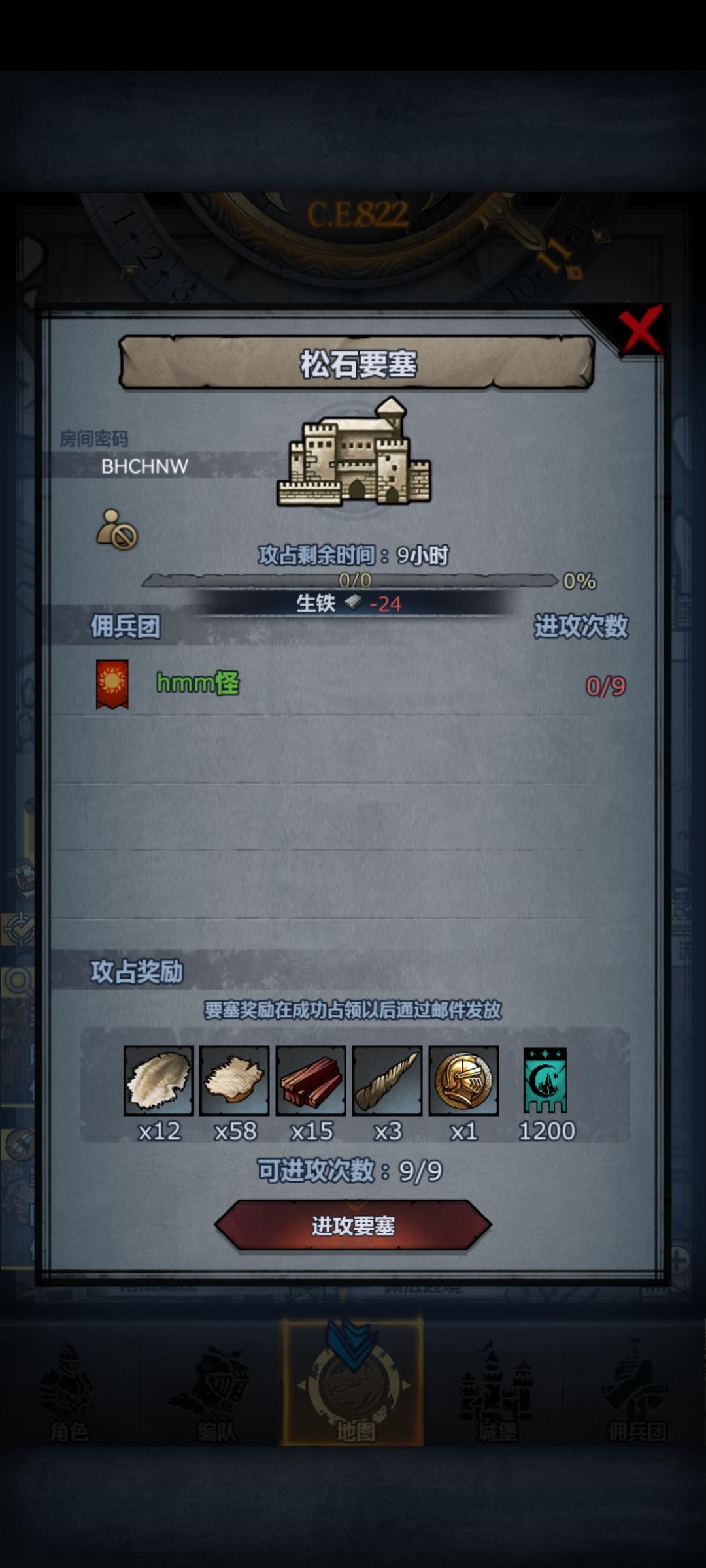Click the 进攻要塞 attack button
Screen dimensions: 706x1568
(x=353, y=1226)
